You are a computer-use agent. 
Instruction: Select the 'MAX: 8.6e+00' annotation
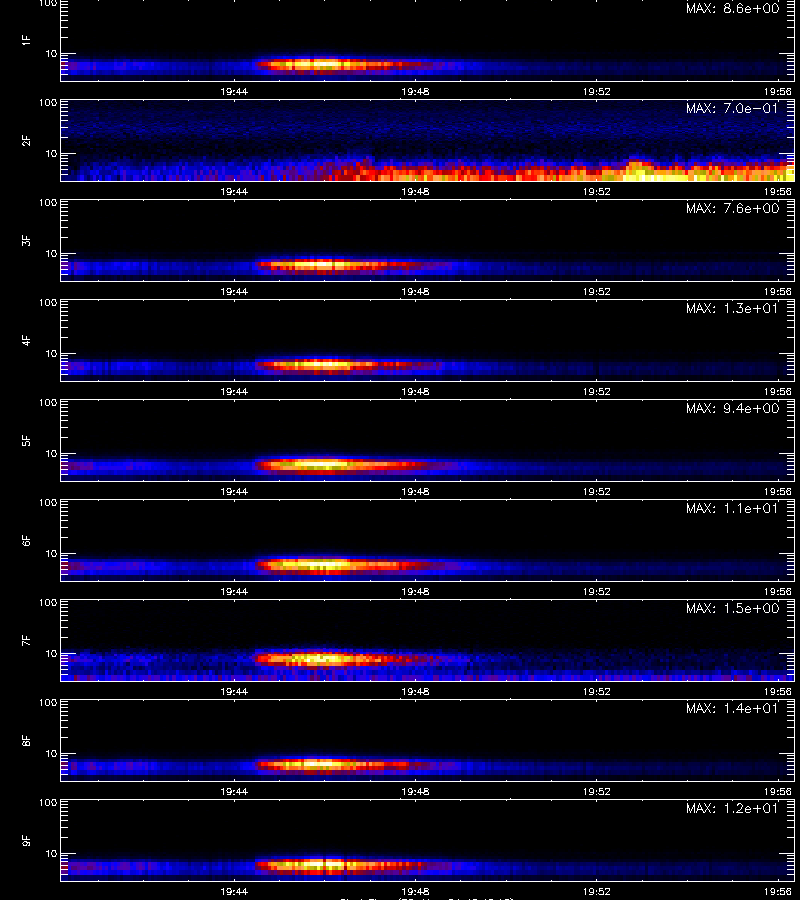click(732, 9)
